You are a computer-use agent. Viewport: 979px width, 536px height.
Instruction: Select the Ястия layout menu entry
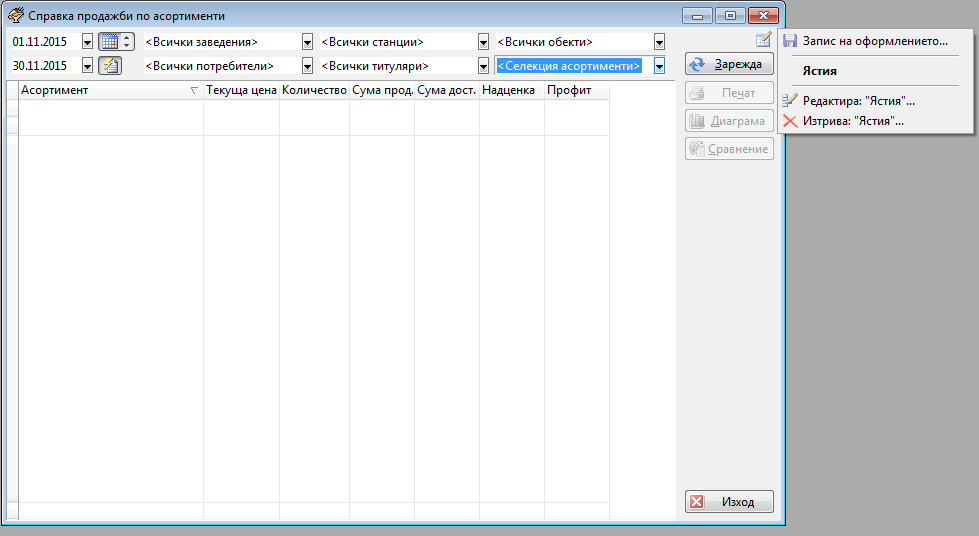click(819, 71)
